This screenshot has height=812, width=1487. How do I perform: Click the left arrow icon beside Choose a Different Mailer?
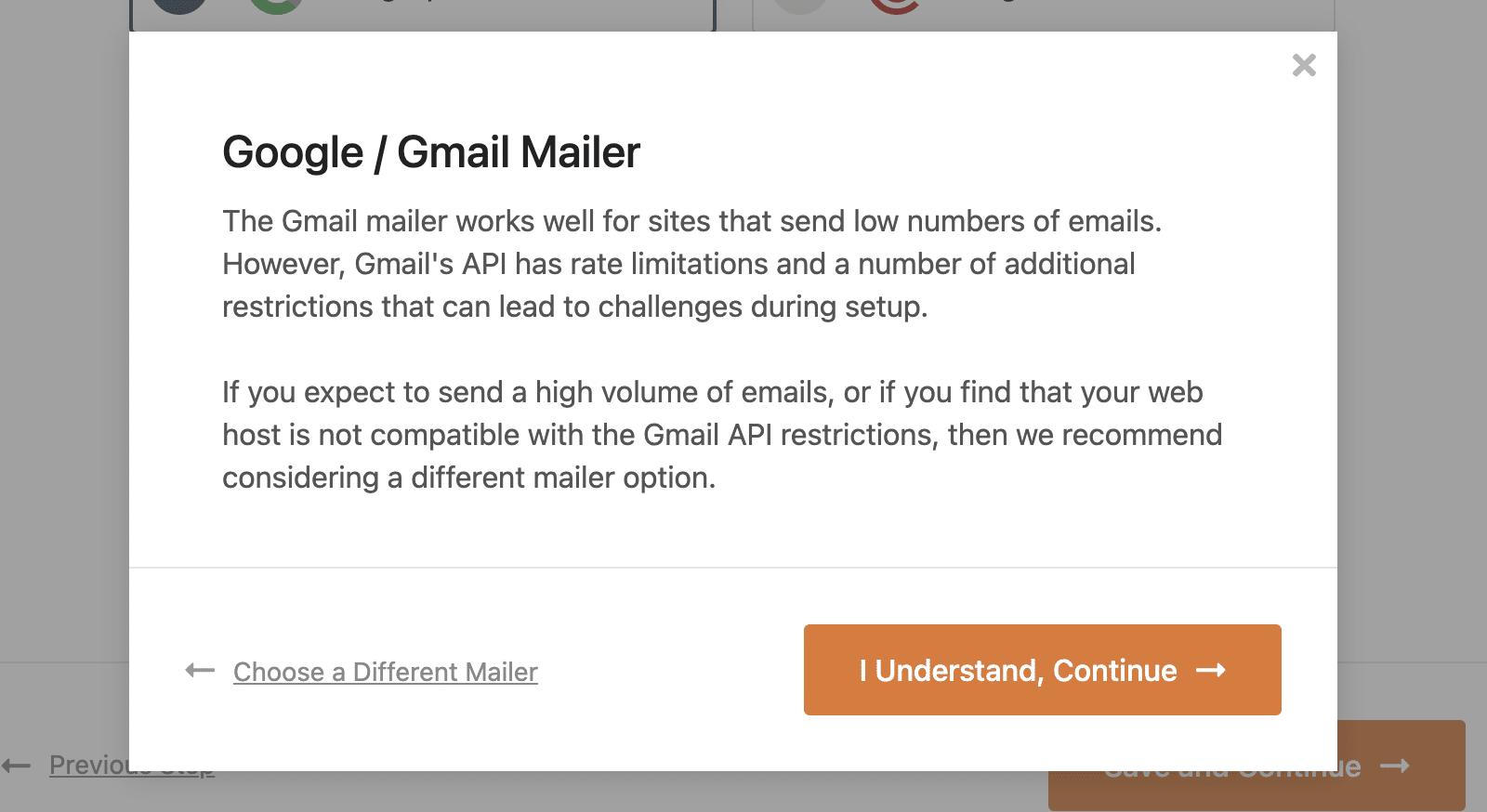[x=199, y=670]
